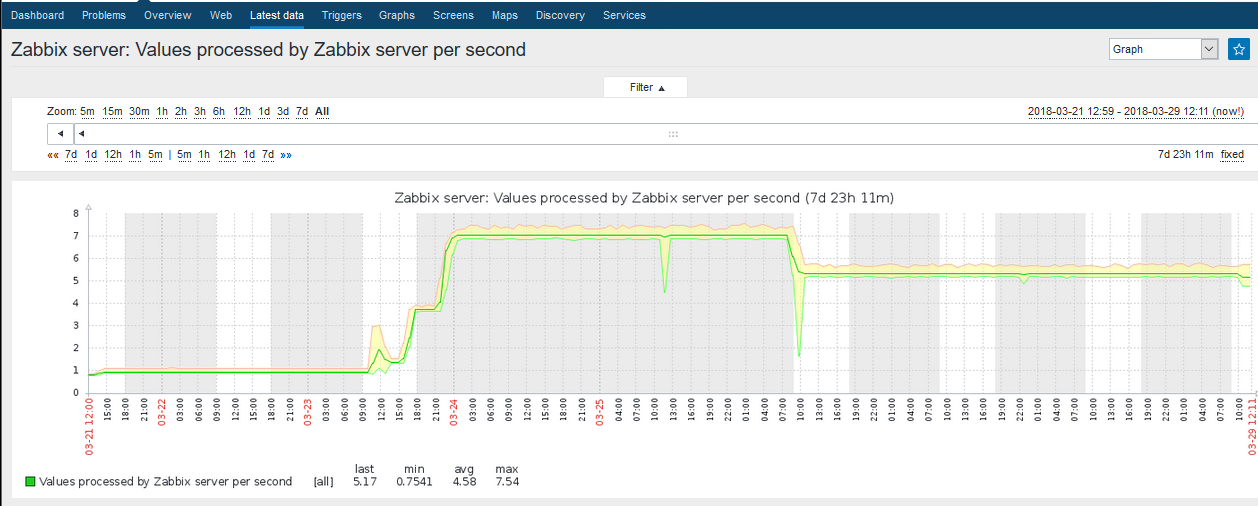The height and width of the screenshot is (506, 1258).
Task: Set zoom to 3h
Action: click(x=200, y=112)
